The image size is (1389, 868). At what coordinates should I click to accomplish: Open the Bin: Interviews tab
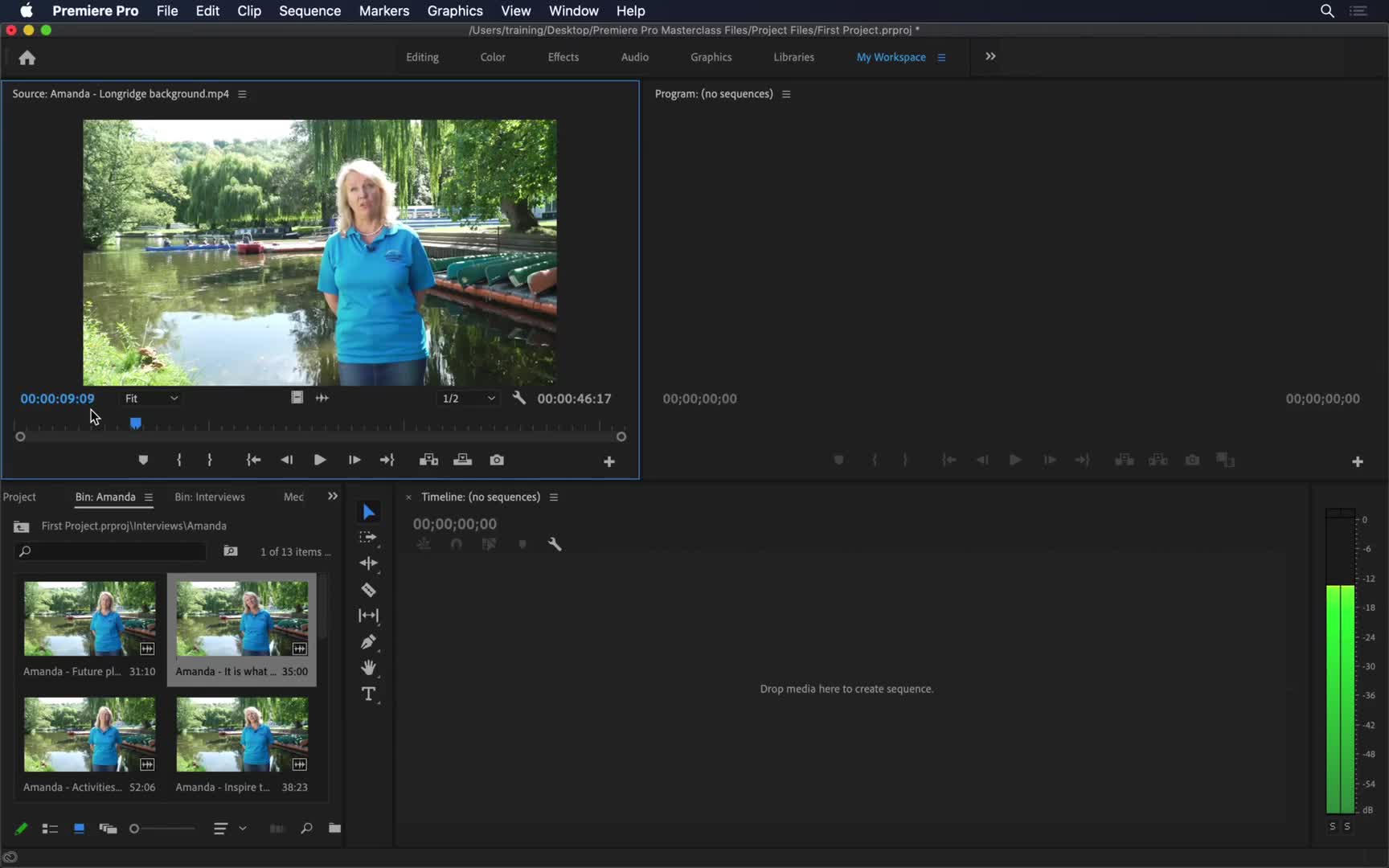point(210,497)
